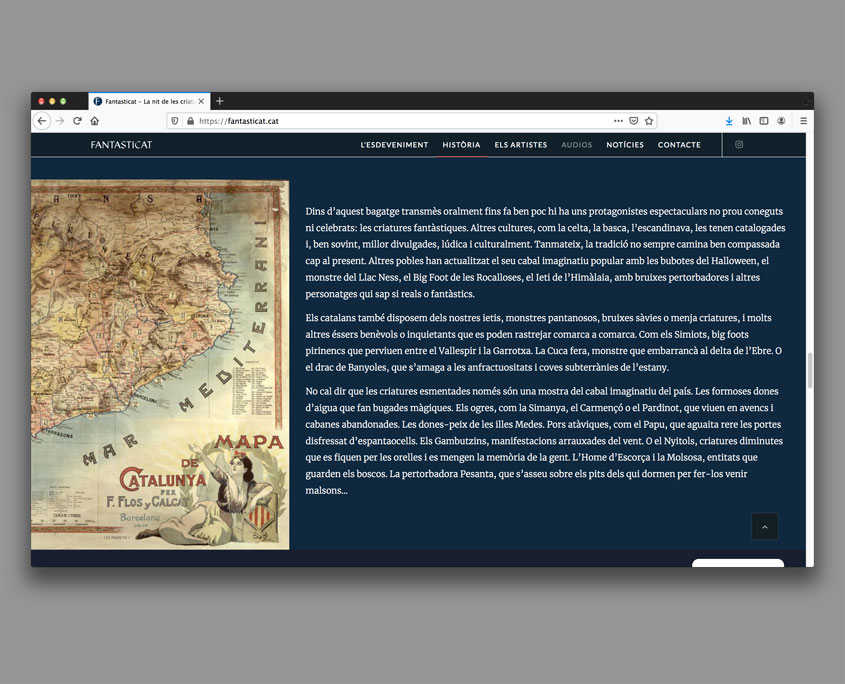The width and height of the screenshot is (845, 684).
Task: Click the FANTASTICAT logo link
Action: 121,145
